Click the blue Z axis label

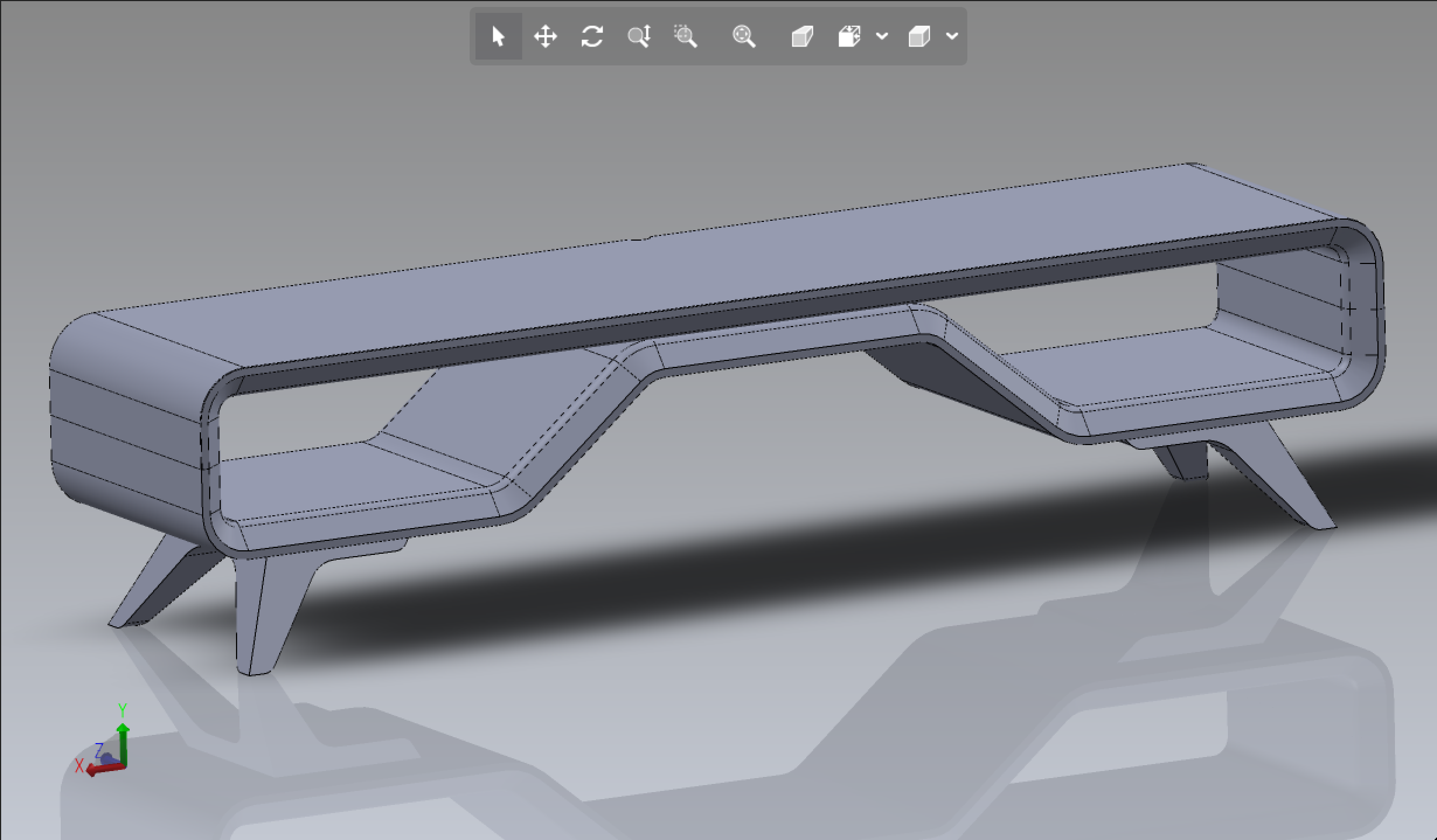(x=99, y=749)
